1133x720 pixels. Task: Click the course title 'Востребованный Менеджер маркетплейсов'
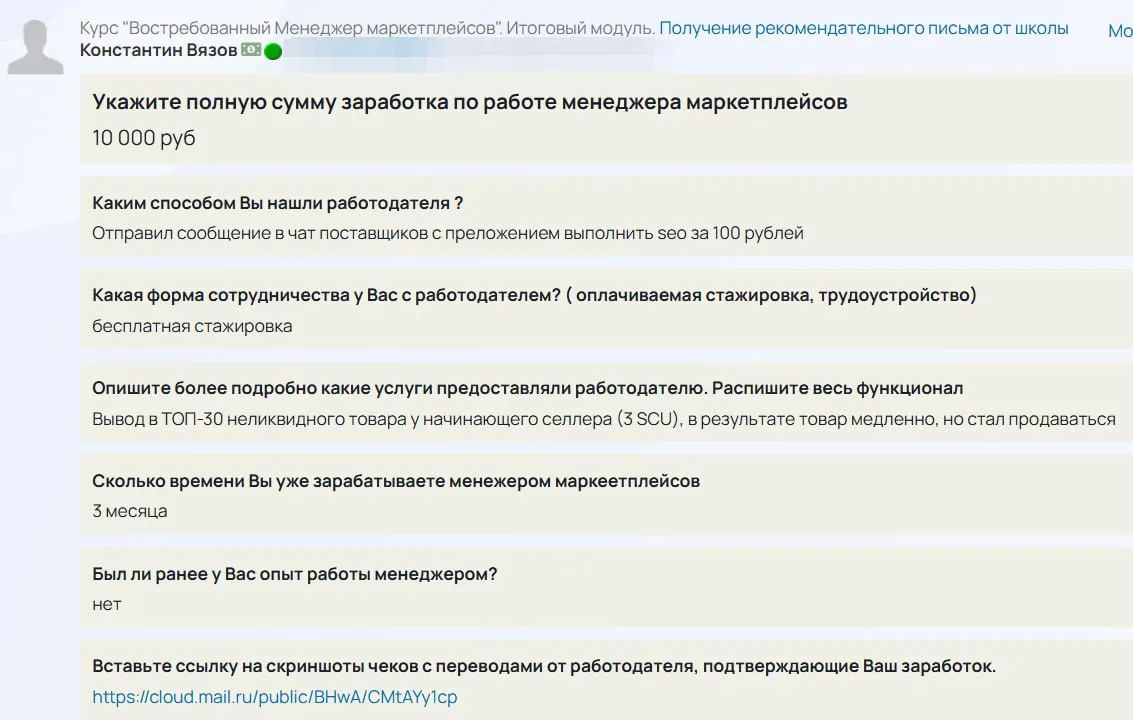313,28
